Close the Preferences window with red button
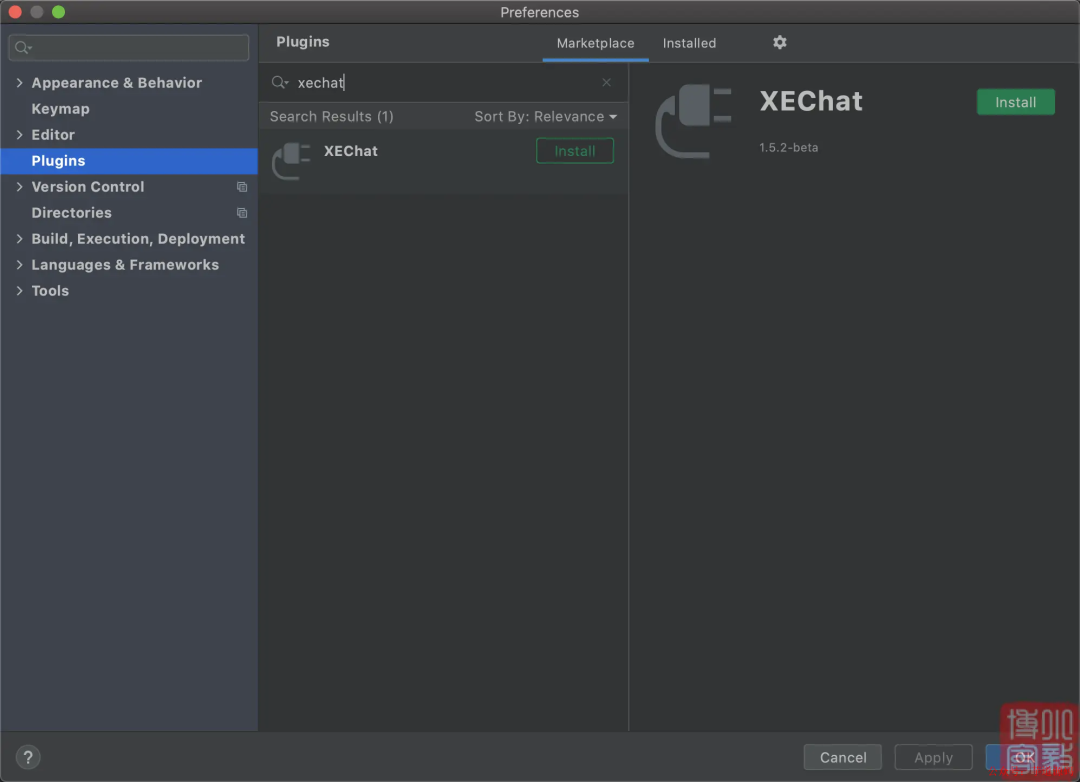Image resolution: width=1080 pixels, height=782 pixels. (15, 12)
